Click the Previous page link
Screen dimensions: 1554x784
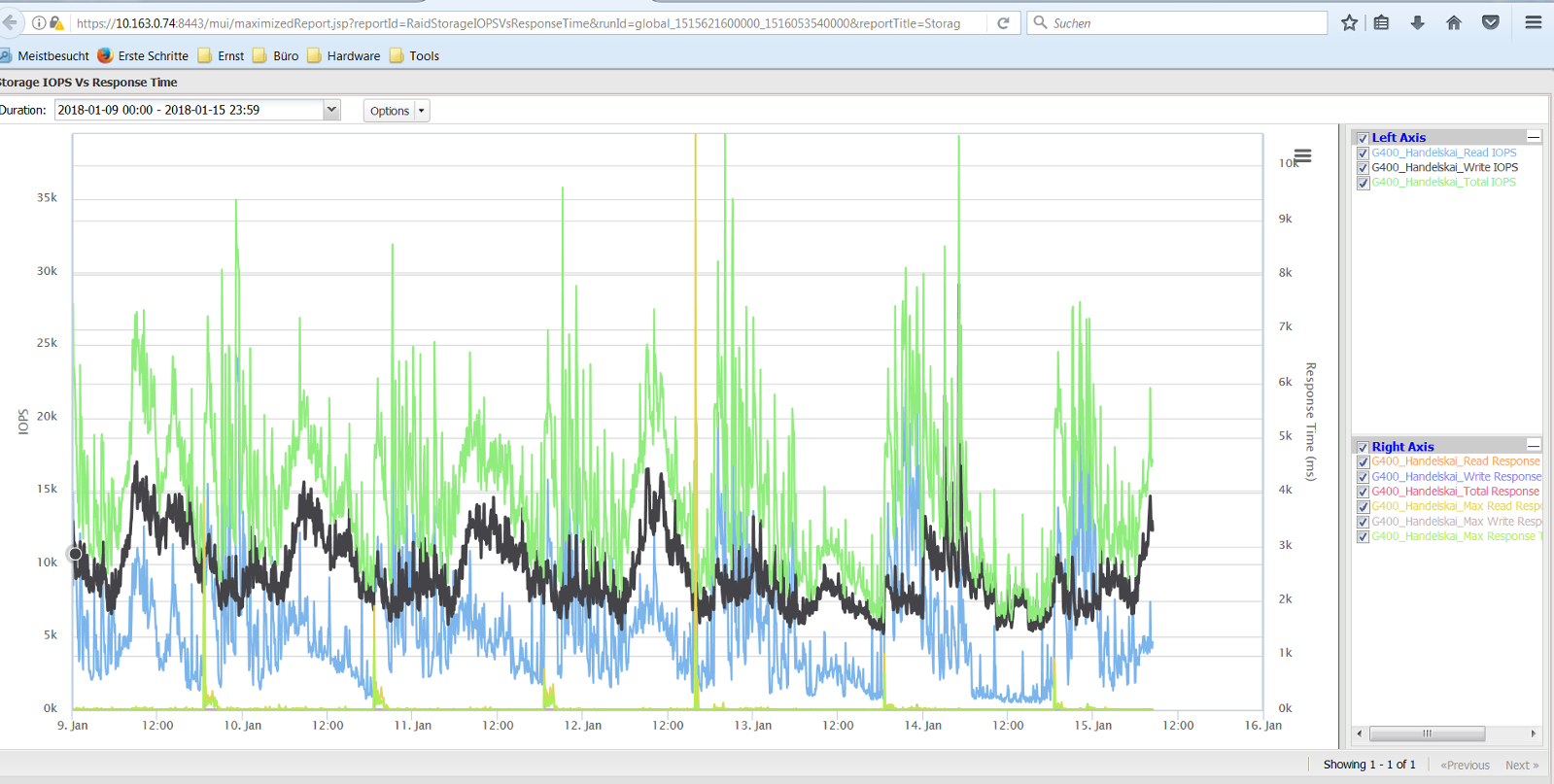[1465, 766]
